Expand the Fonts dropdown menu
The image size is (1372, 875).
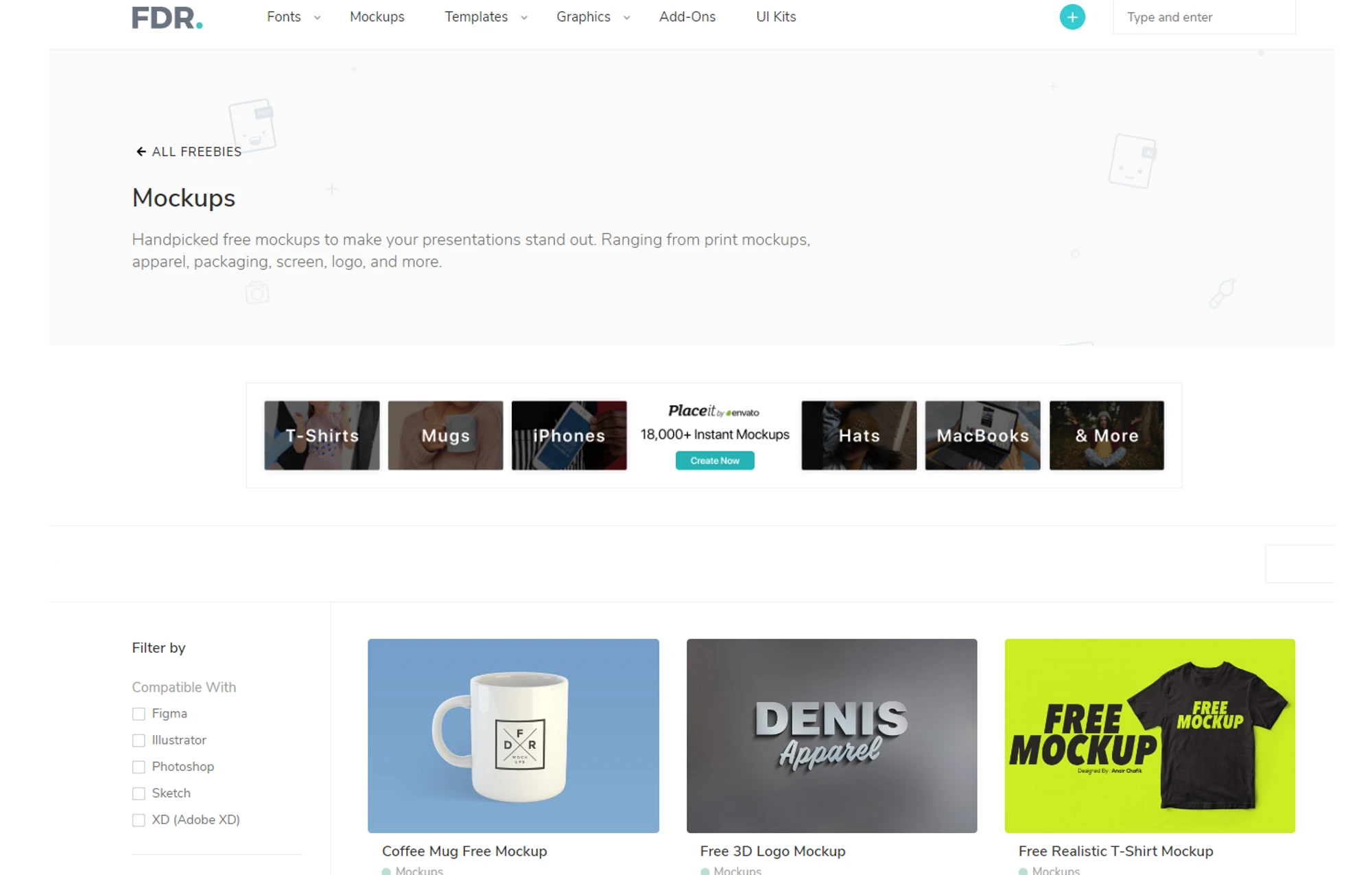(284, 16)
